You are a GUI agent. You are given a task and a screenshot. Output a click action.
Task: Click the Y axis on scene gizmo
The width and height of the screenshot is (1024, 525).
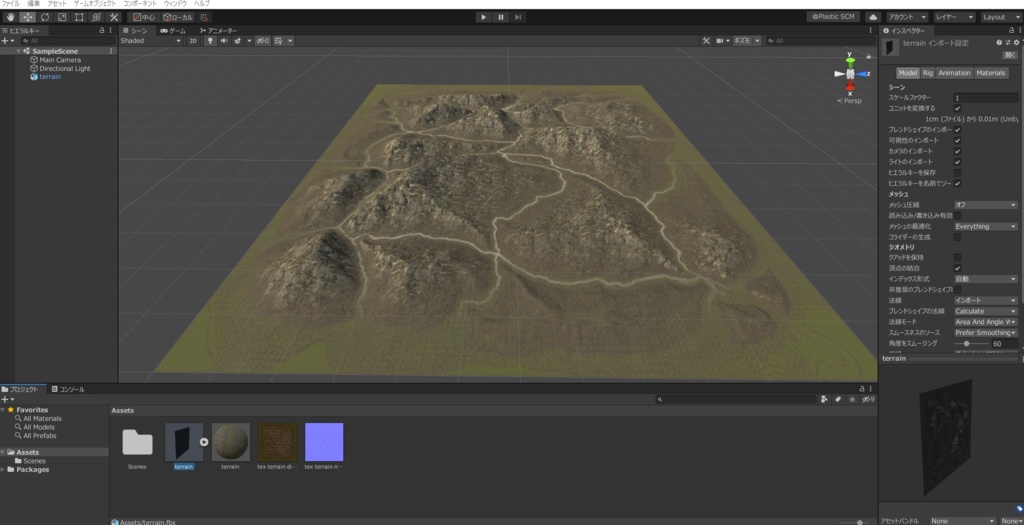[850, 61]
